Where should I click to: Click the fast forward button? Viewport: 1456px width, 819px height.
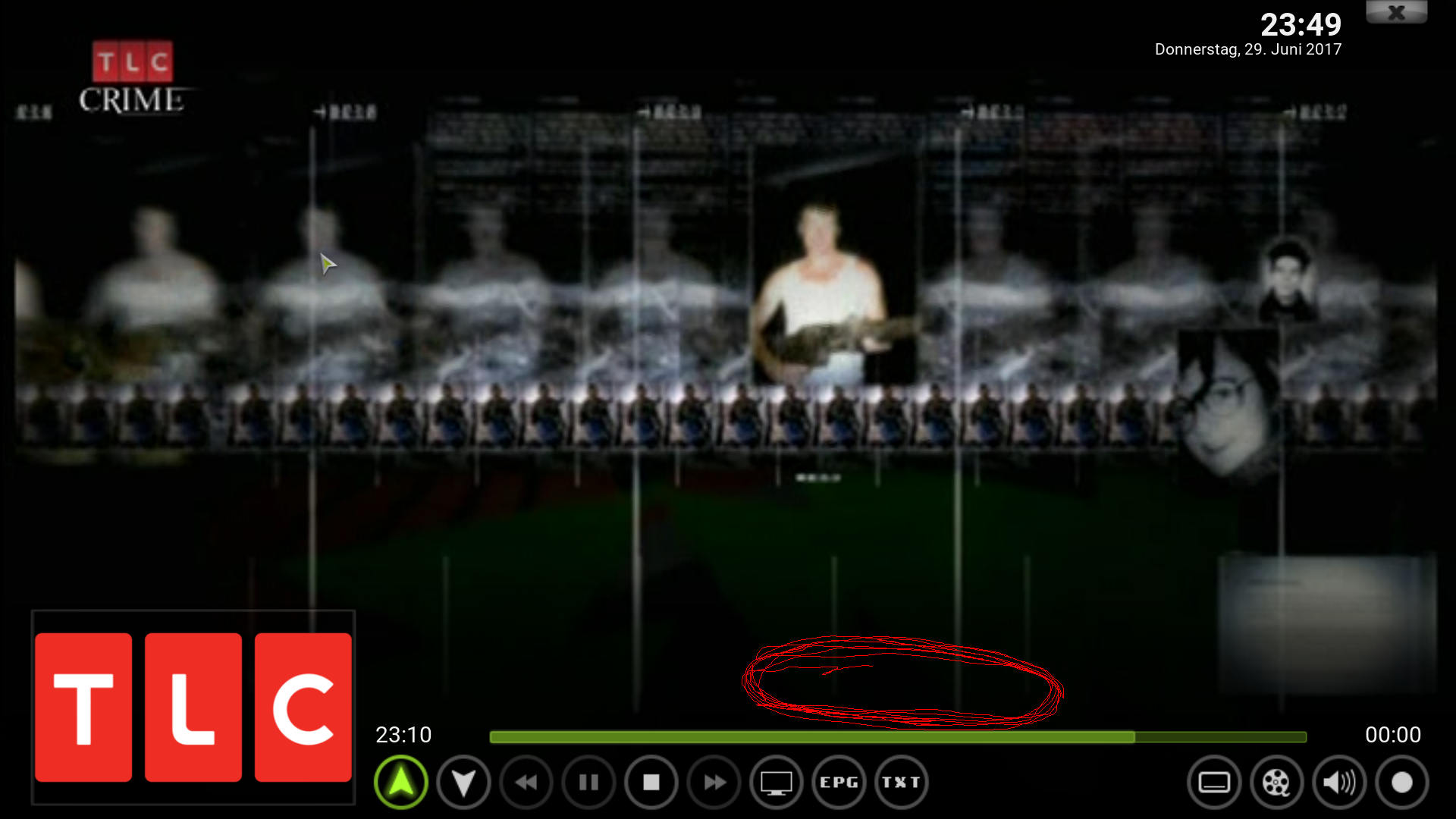tap(714, 782)
